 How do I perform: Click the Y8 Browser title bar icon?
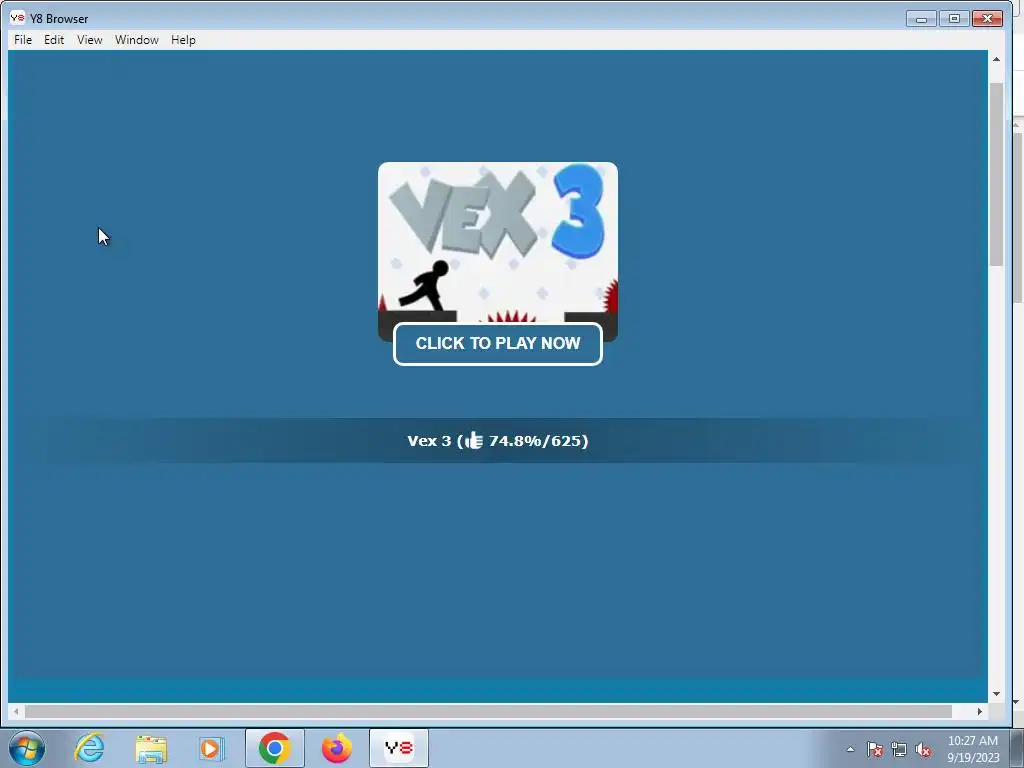(x=18, y=18)
